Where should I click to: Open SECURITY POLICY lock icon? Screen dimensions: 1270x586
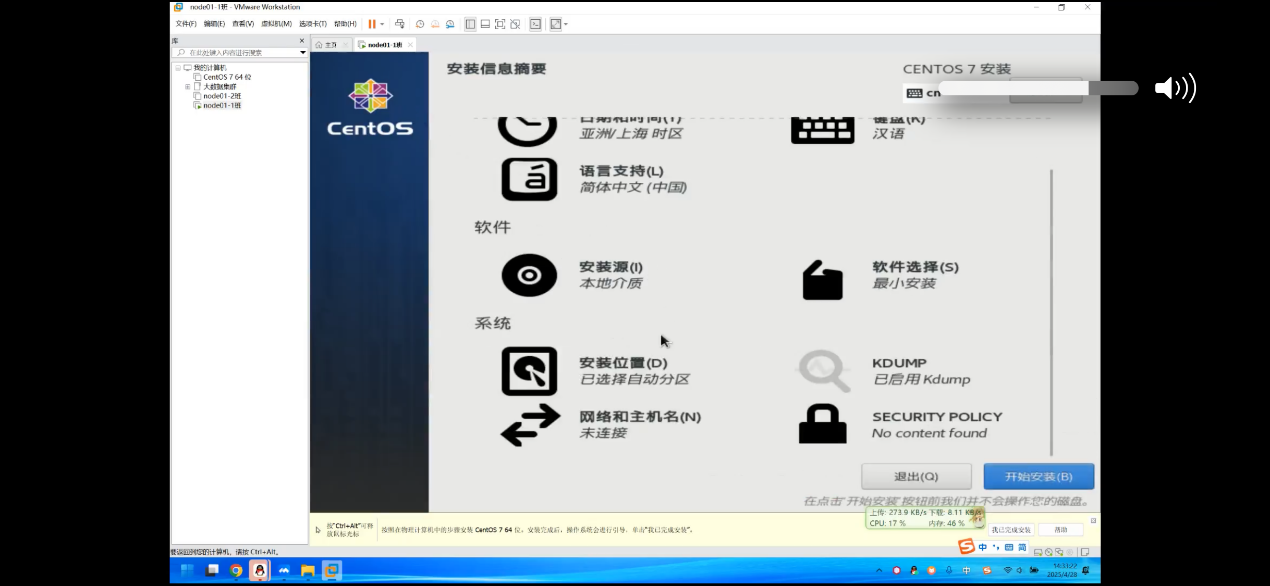pos(822,424)
